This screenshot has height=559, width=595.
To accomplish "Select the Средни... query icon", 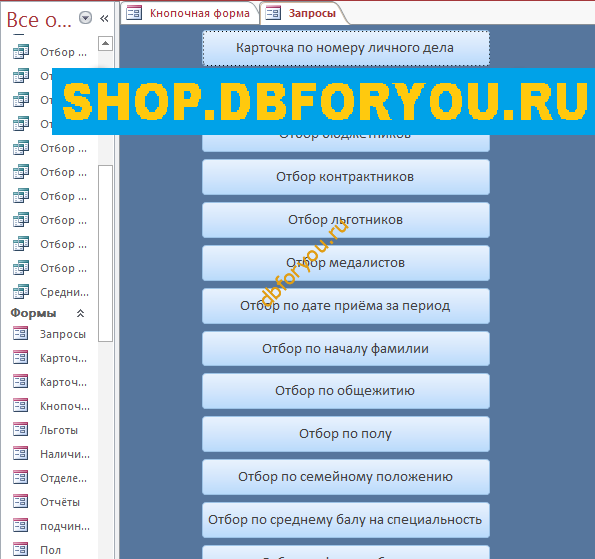I will [x=20, y=292].
